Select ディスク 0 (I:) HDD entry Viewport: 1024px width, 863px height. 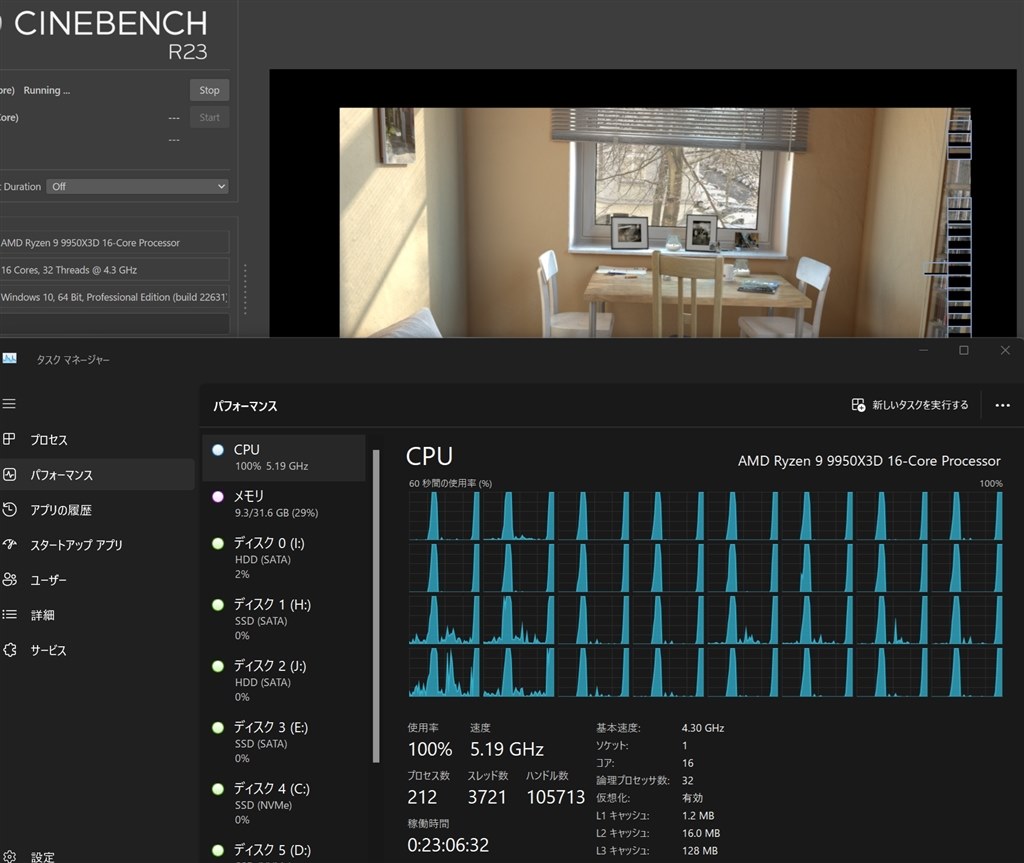click(283, 558)
